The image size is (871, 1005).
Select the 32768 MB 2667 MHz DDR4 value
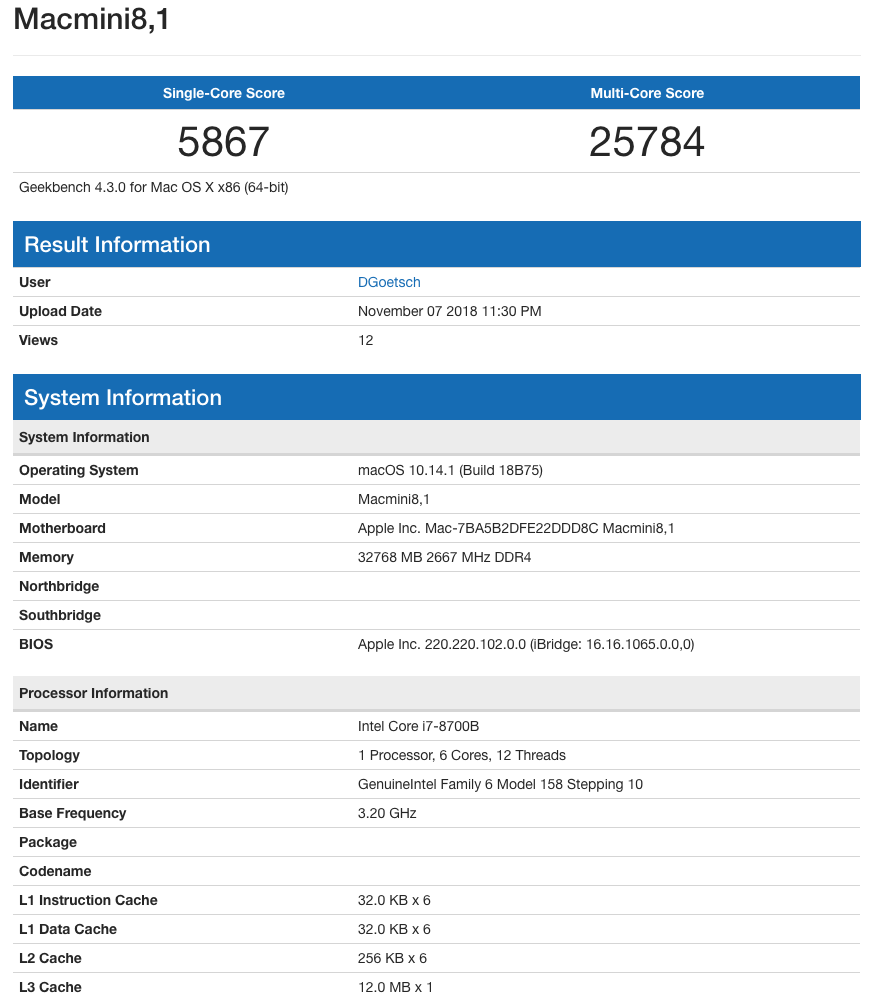tap(444, 557)
